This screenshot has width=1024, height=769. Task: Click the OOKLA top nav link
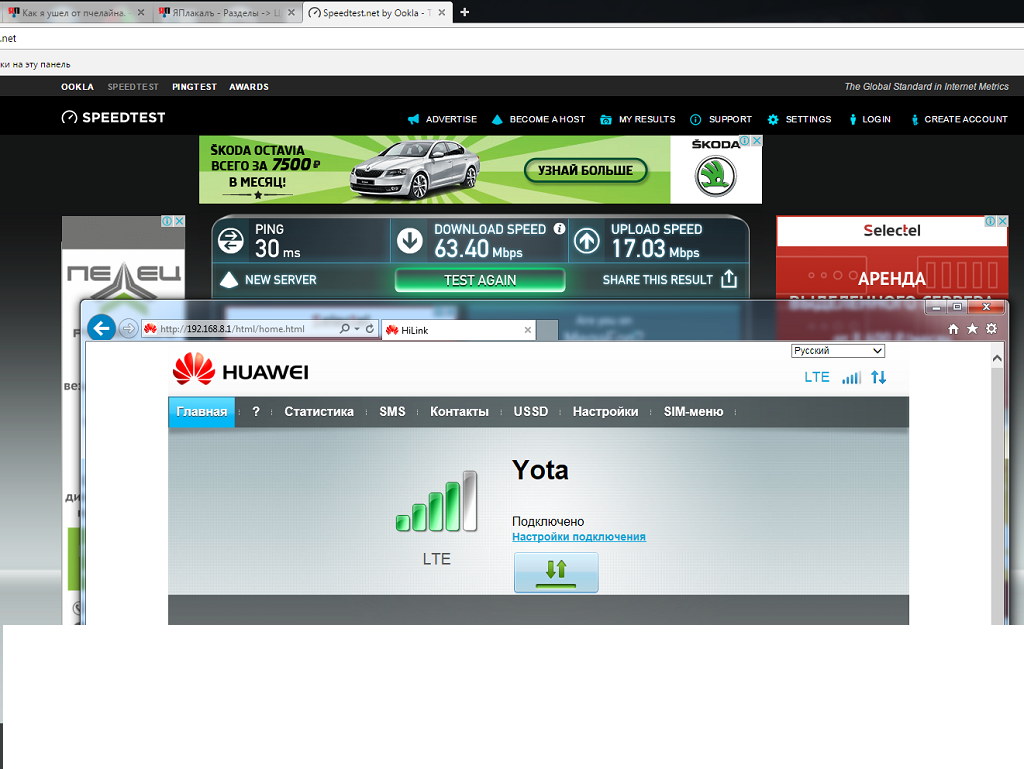(77, 87)
